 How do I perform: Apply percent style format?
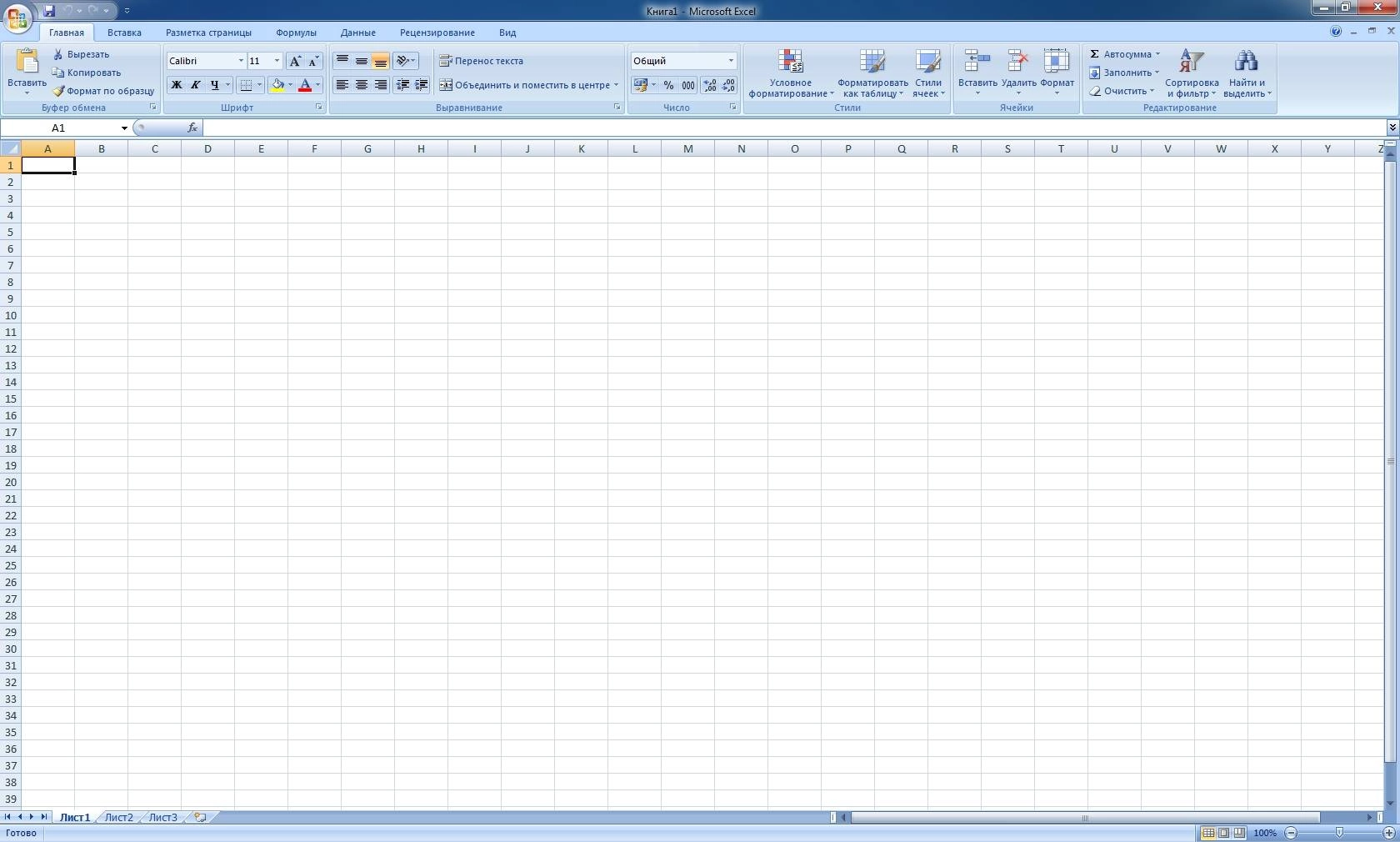point(668,85)
